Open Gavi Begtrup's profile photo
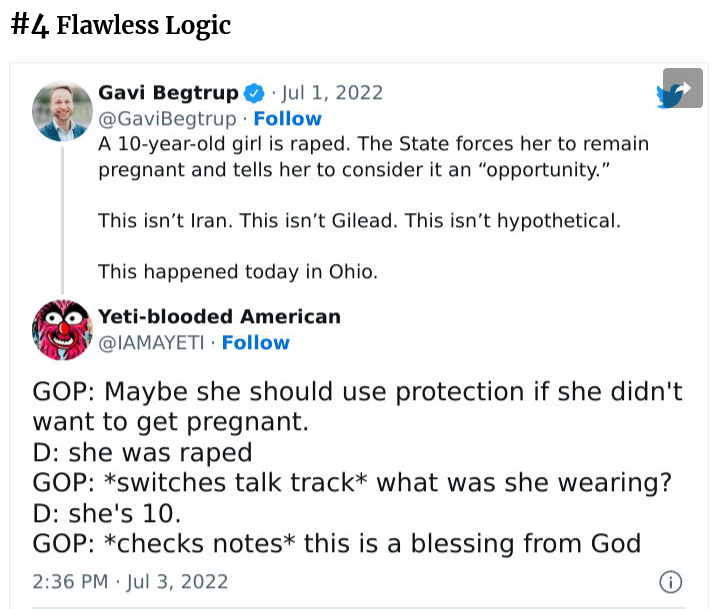713x609 pixels. (62, 110)
